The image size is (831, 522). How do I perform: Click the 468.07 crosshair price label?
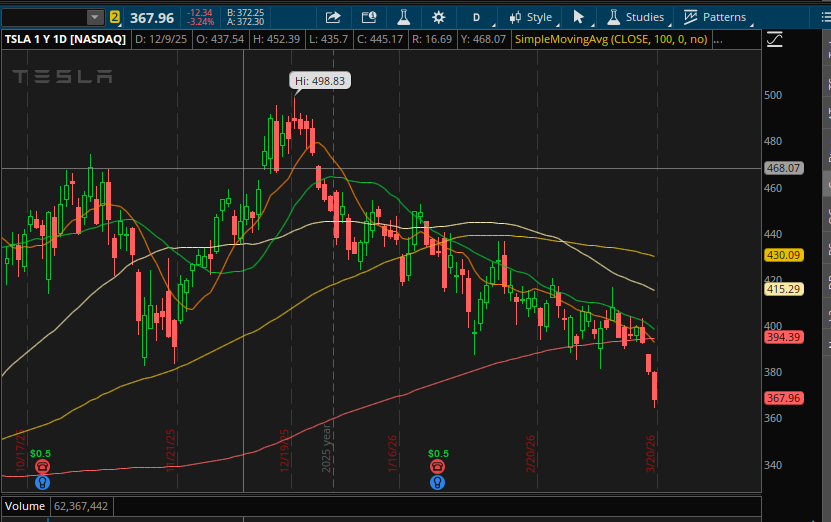click(784, 169)
